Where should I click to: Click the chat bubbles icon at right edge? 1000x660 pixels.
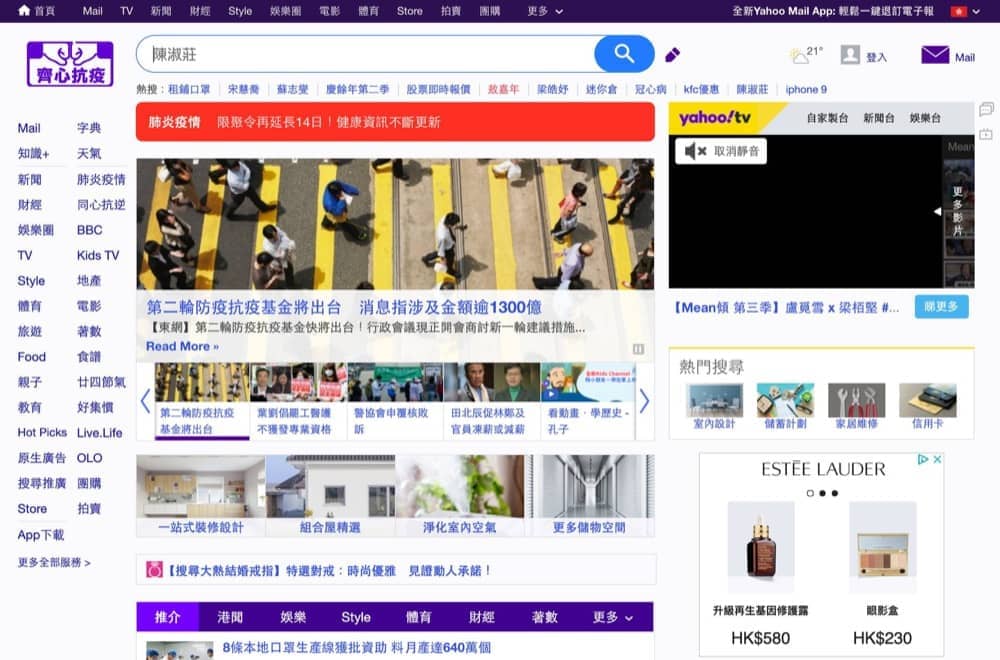point(986,109)
